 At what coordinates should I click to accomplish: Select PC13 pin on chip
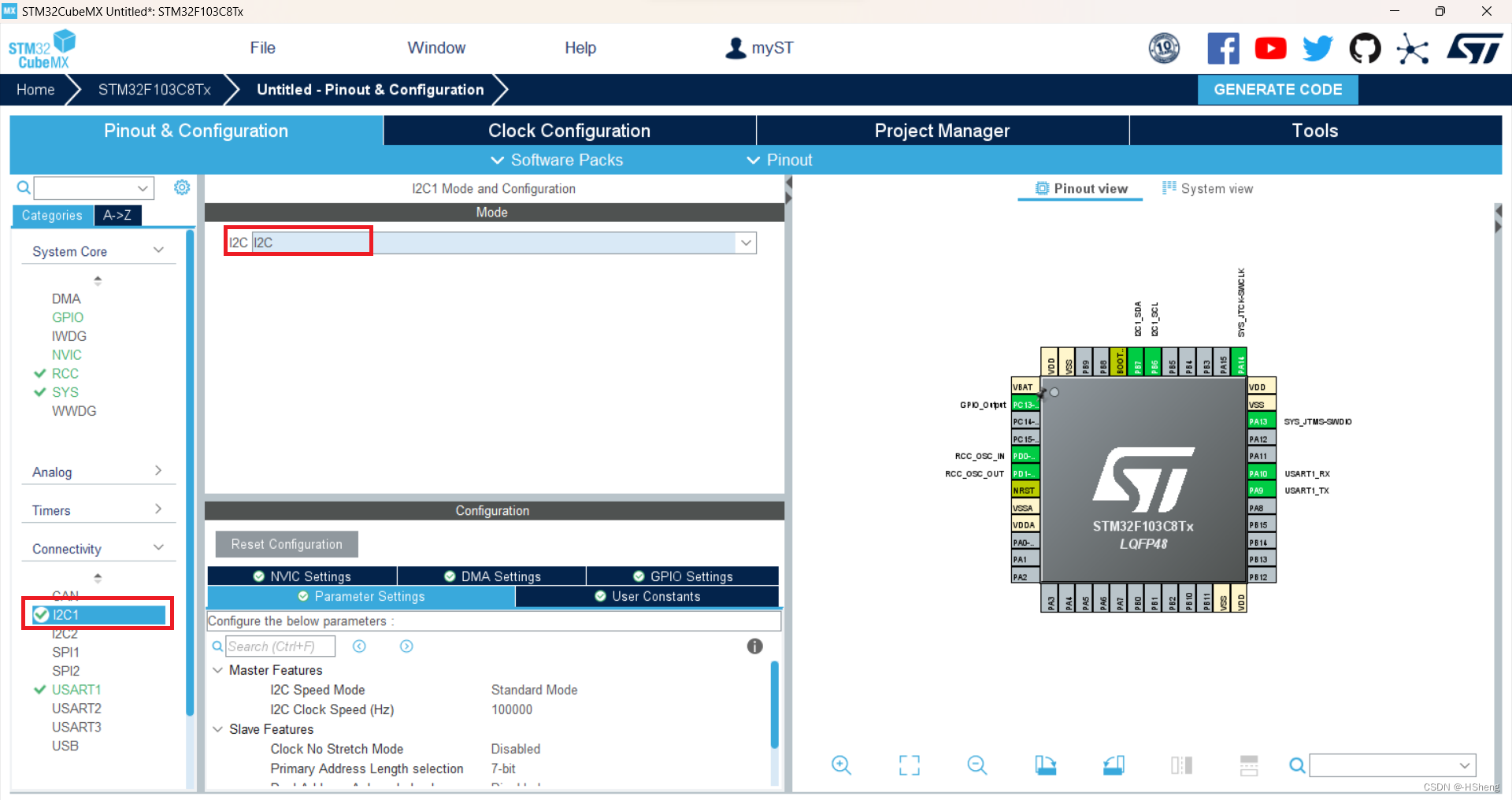click(1025, 405)
